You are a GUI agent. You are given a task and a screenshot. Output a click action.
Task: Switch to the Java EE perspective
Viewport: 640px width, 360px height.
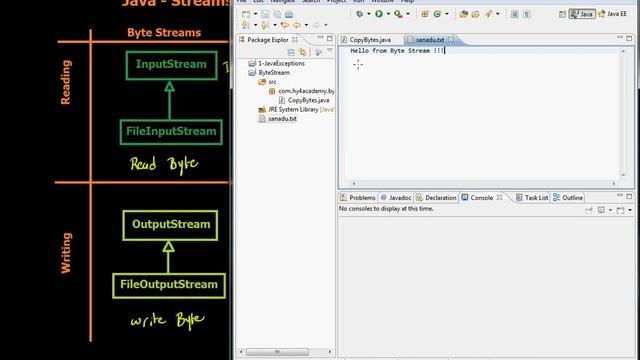[613, 14]
